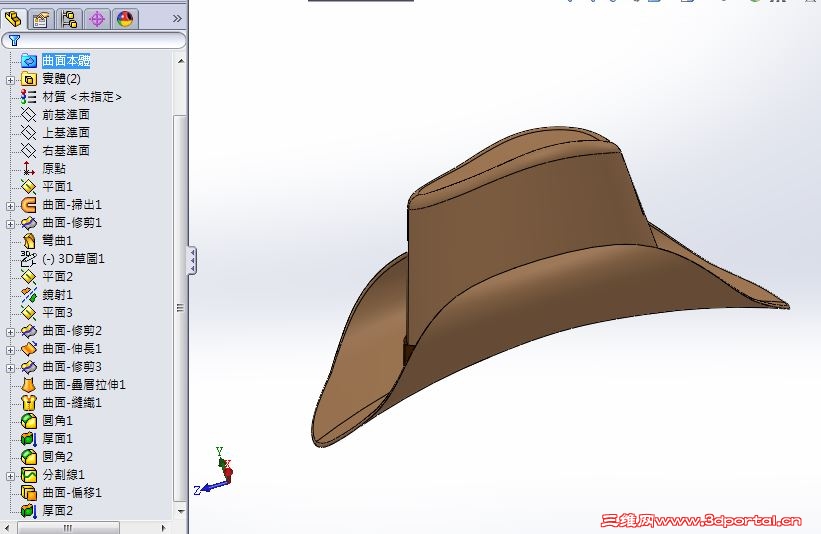The height and width of the screenshot is (534, 821).
Task: Select the 圓角1 fillet icon
Action: 28,420
